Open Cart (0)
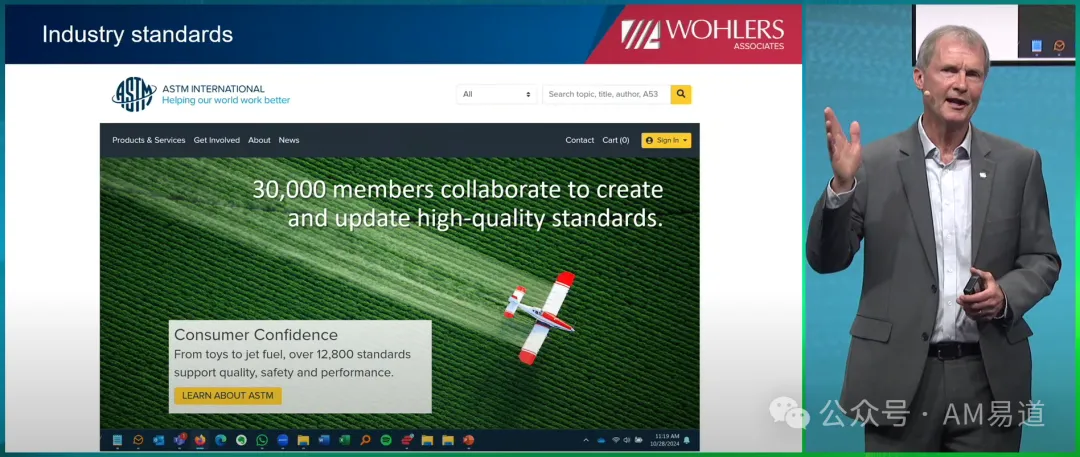This screenshot has height=457, width=1080. 616,140
